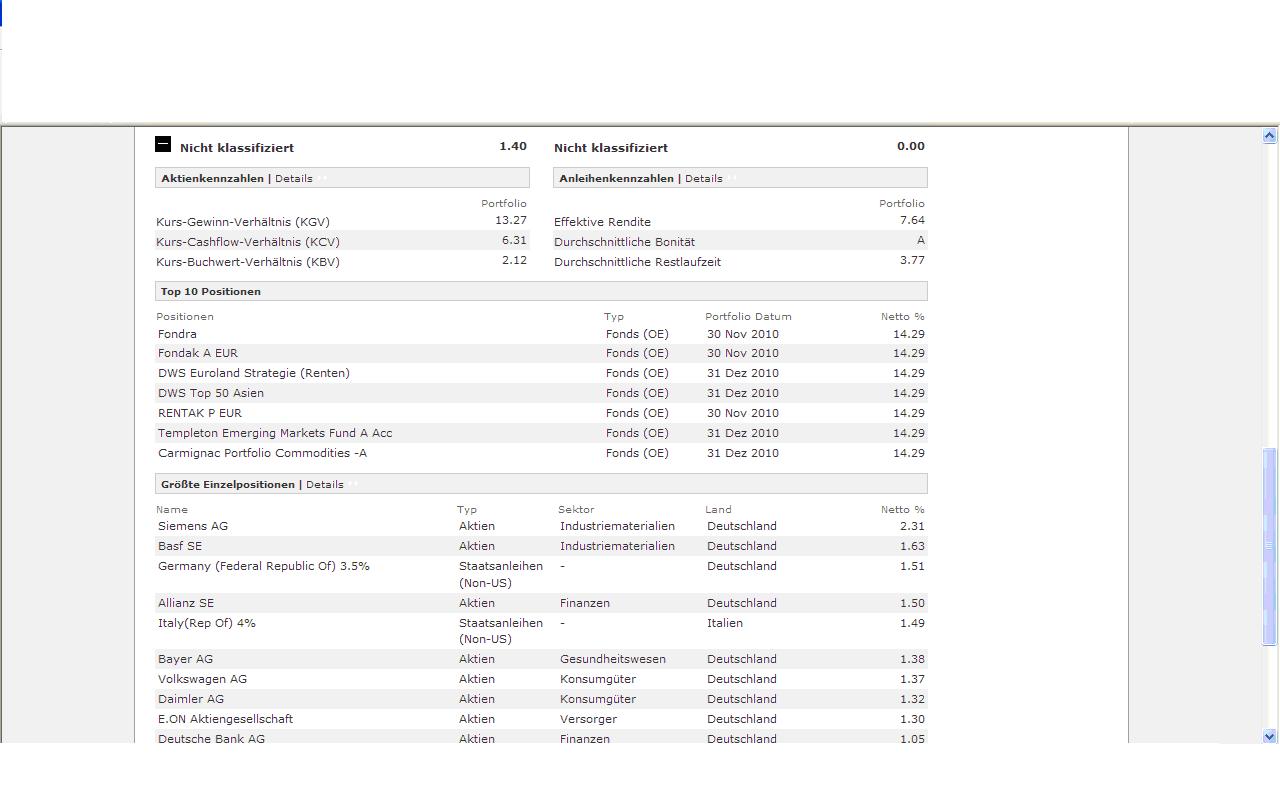
Task: Open Templeton Emerging Markets Fund A Acc
Action: [x=275, y=433]
